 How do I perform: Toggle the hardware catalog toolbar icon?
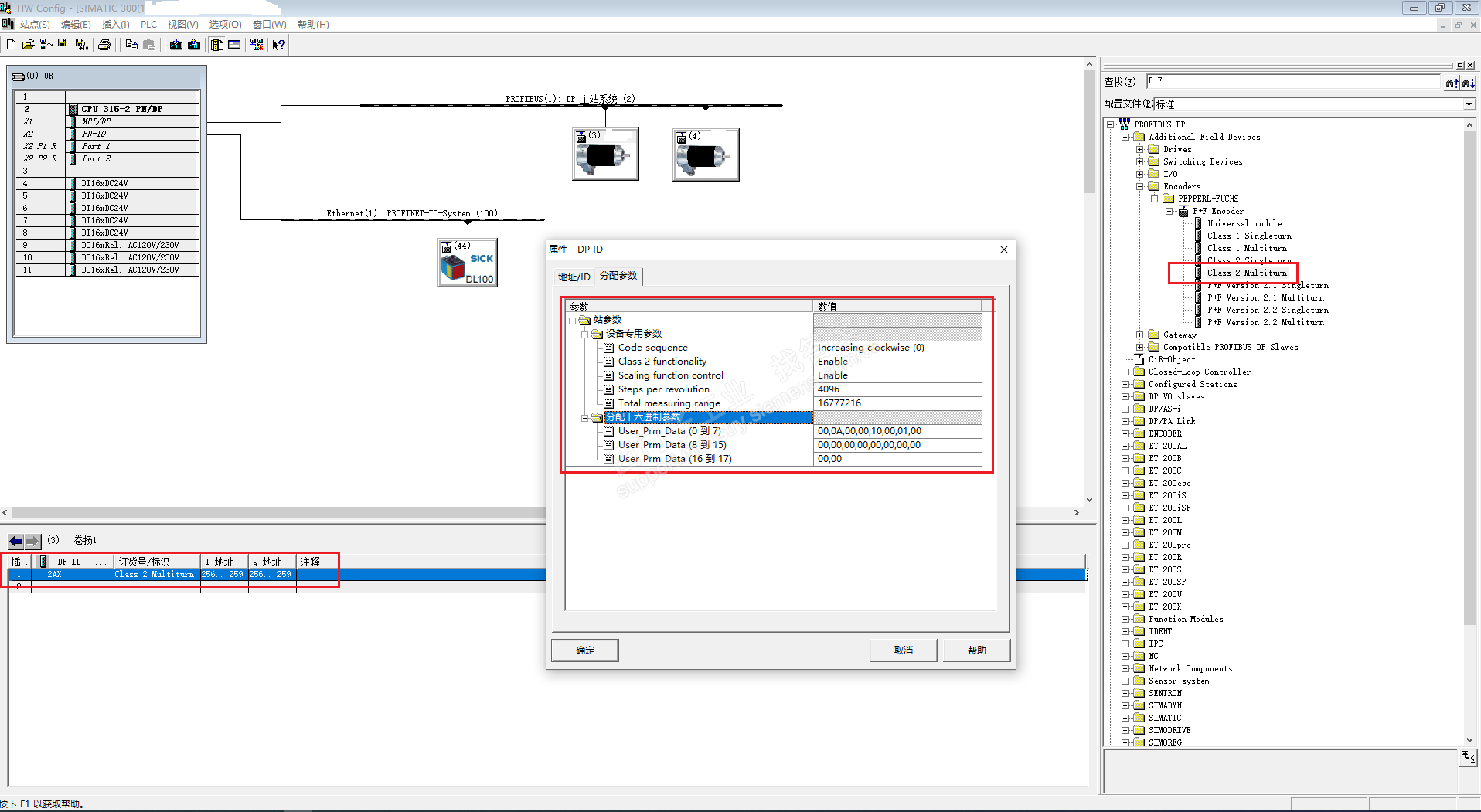[217, 45]
